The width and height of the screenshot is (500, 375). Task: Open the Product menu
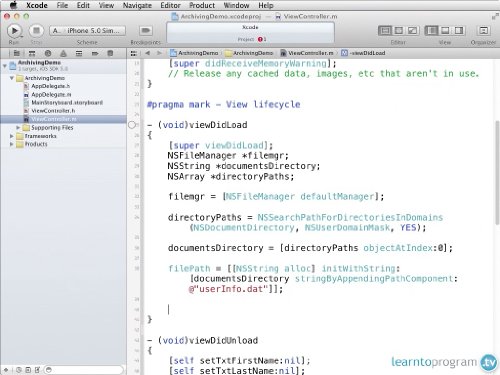[x=202, y=5]
